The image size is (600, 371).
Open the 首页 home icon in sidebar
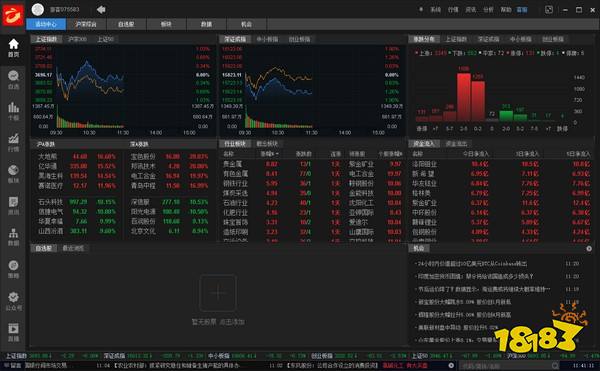point(13,48)
